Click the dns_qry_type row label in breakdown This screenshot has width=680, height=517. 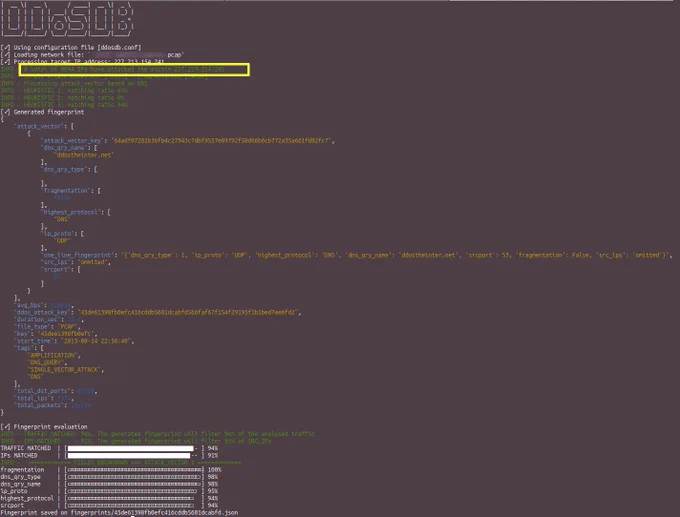click(21, 477)
